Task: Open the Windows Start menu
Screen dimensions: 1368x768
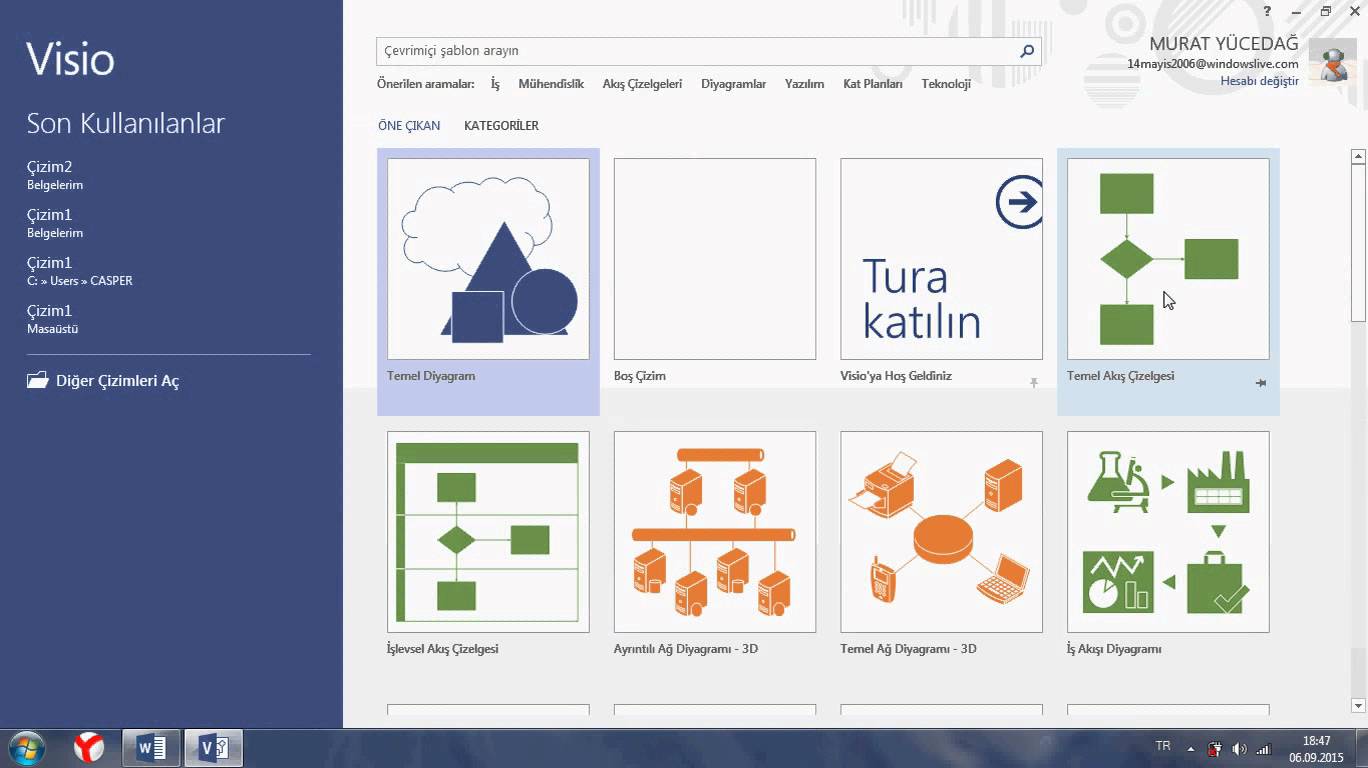Action: pos(26,747)
